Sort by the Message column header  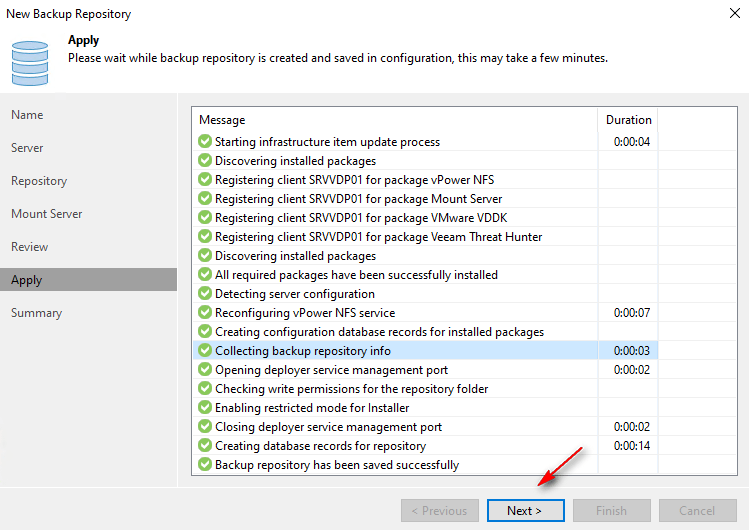(x=395, y=120)
